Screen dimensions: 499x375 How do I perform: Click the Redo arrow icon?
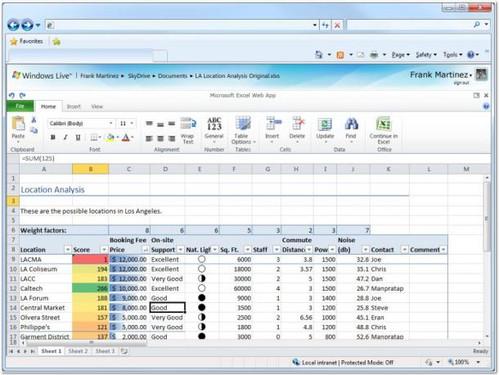coord(22,95)
